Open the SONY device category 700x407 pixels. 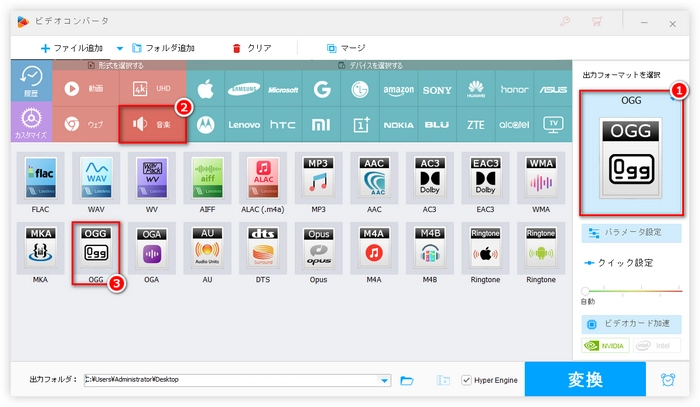(x=437, y=89)
